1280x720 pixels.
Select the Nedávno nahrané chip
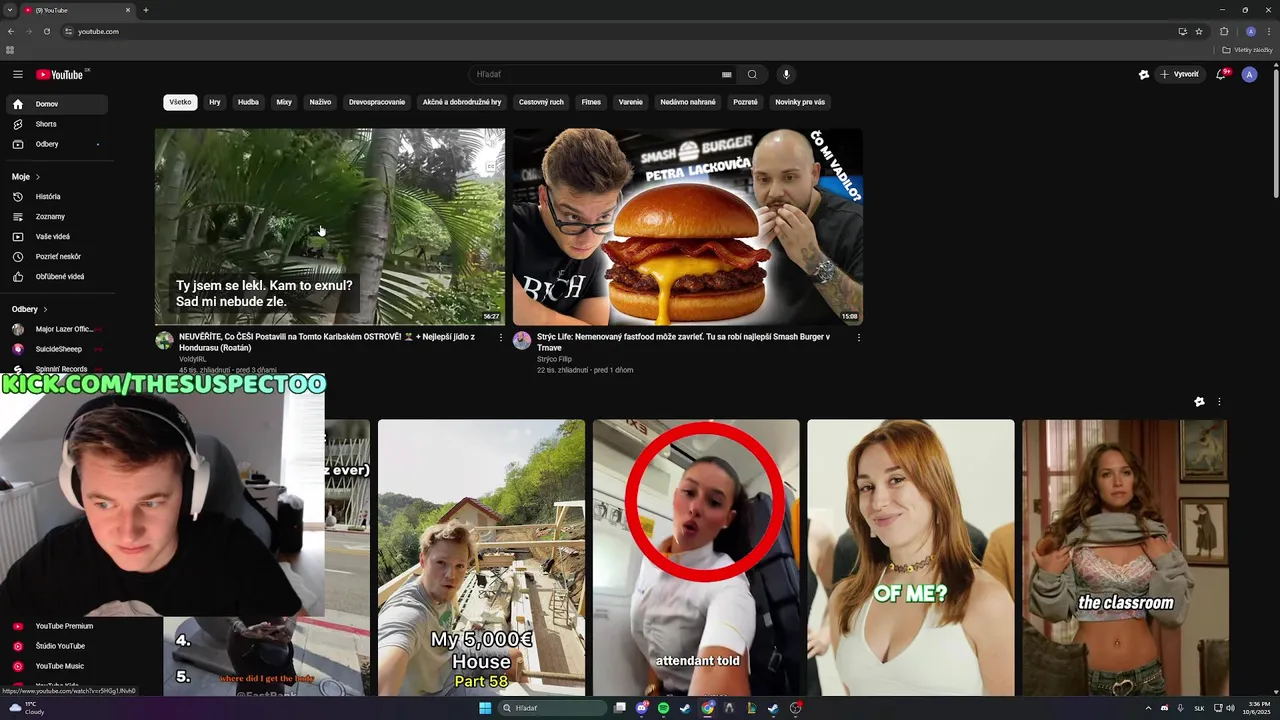[688, 102]
